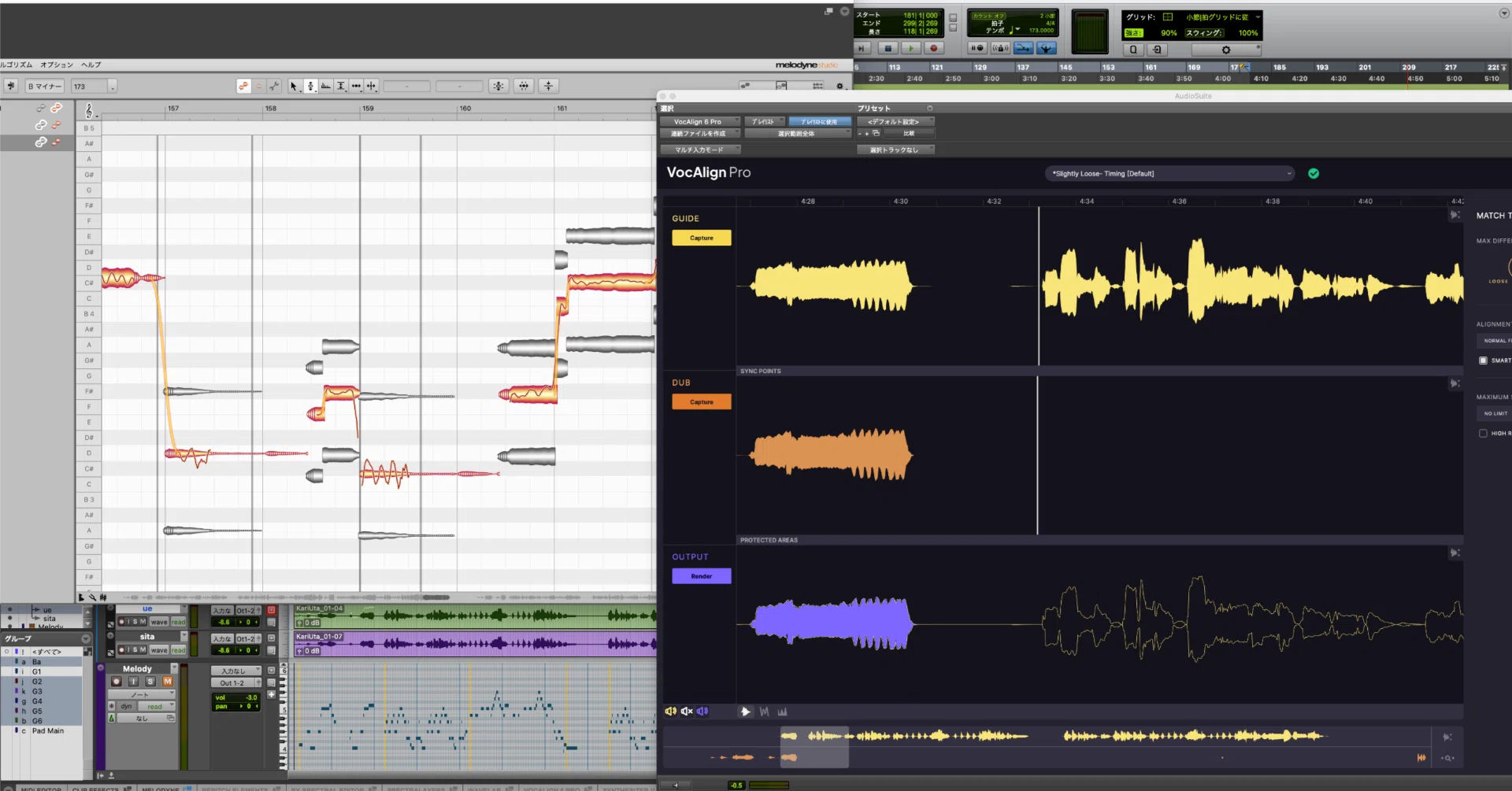This screenshot has height=791, width=1512.
Task: Select Melodyne's main arrow tool
Action: tap(294, 86)
